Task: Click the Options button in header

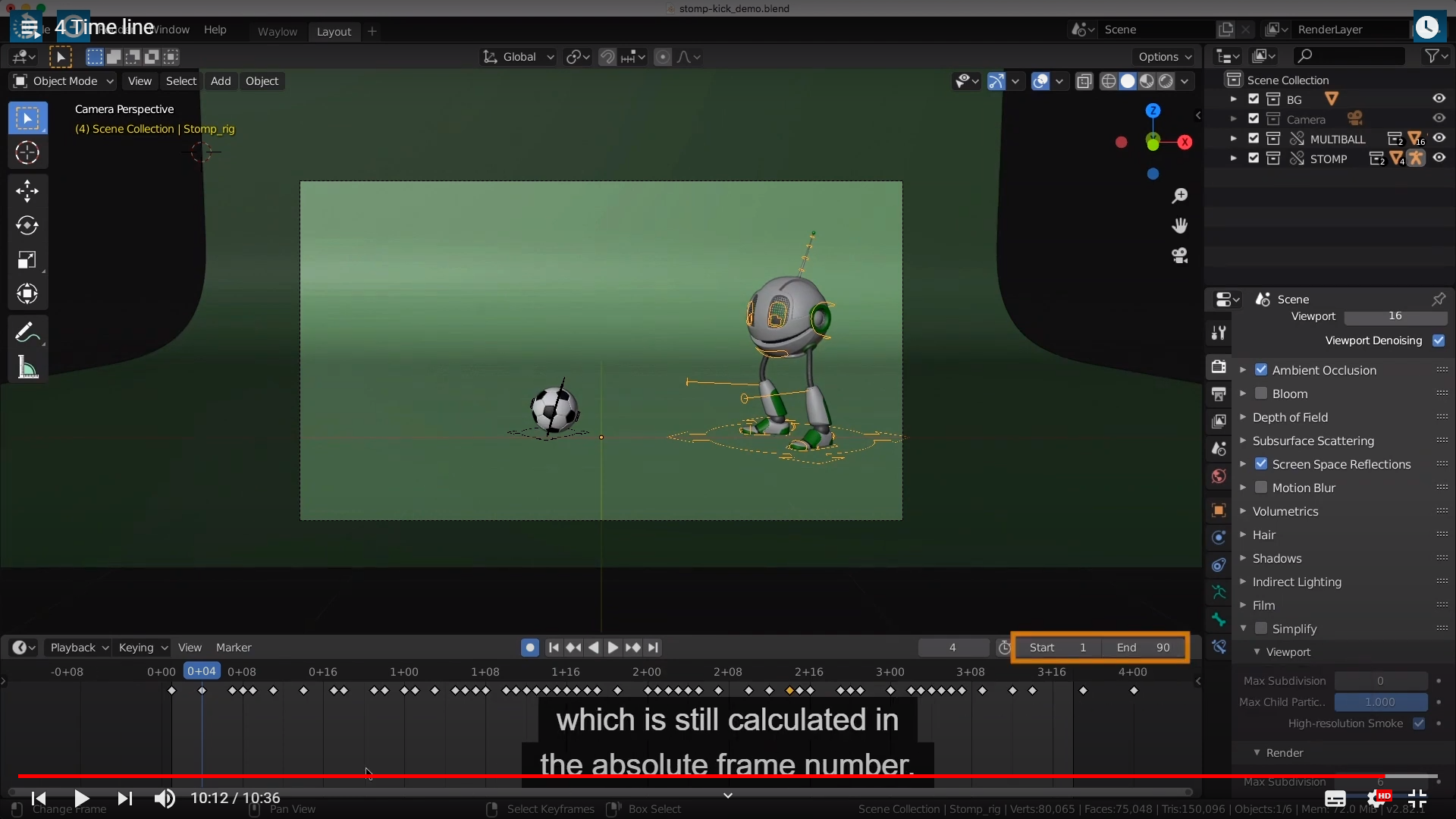Action: [1165, 57]
